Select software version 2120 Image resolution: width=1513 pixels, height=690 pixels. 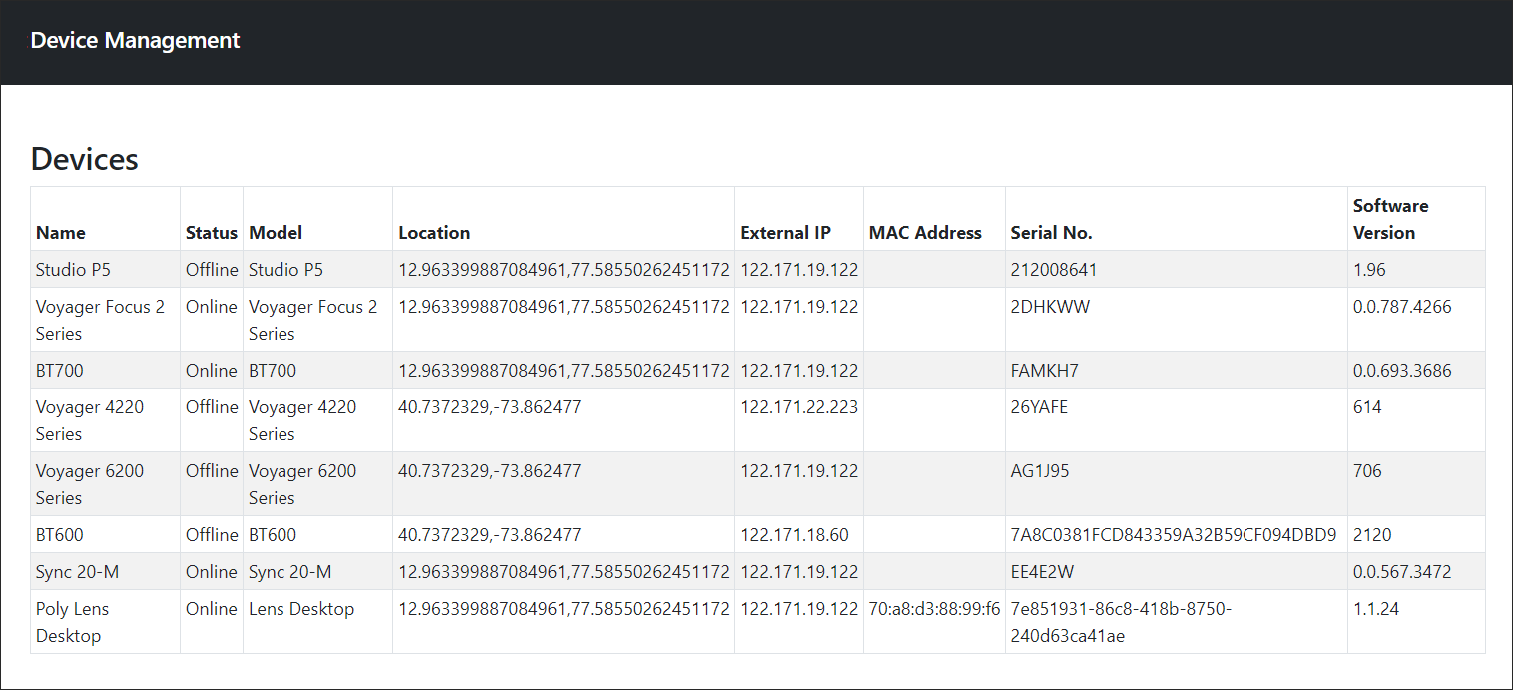pos(1372,535)
